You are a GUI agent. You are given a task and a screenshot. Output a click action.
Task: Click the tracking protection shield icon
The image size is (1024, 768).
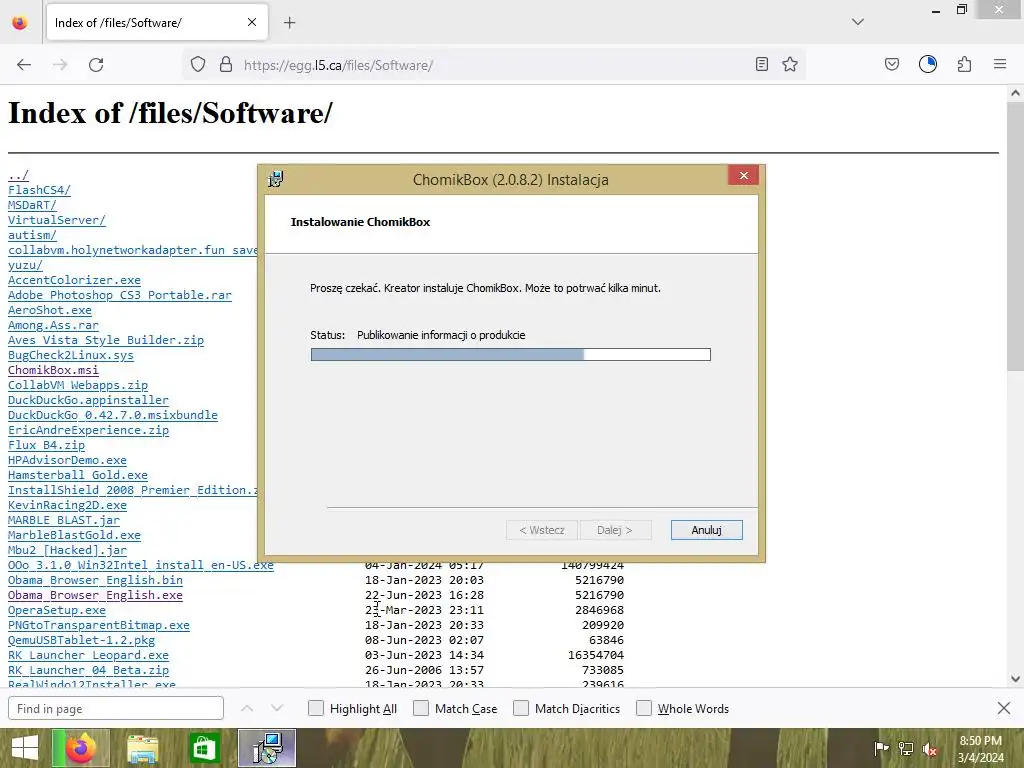[x=198, y=65]
